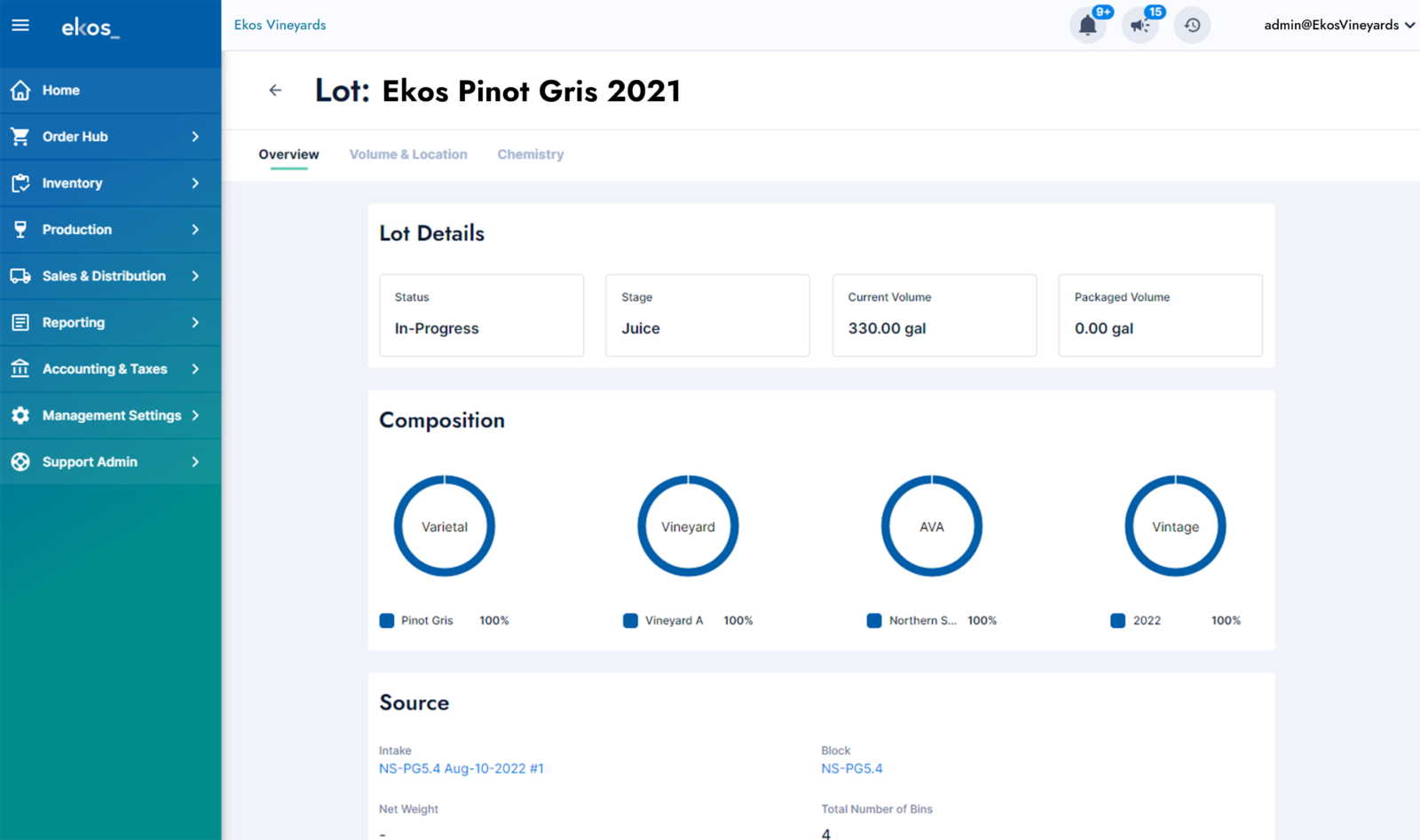Image resolution: width=1420 pixels, height=840 pixels.
Task: Click the Lot Details heading
Action: 432,233
